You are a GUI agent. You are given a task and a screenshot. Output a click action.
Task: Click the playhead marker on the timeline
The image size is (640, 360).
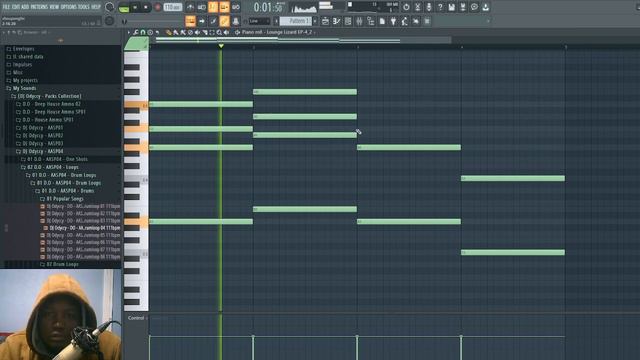(221, 46)
